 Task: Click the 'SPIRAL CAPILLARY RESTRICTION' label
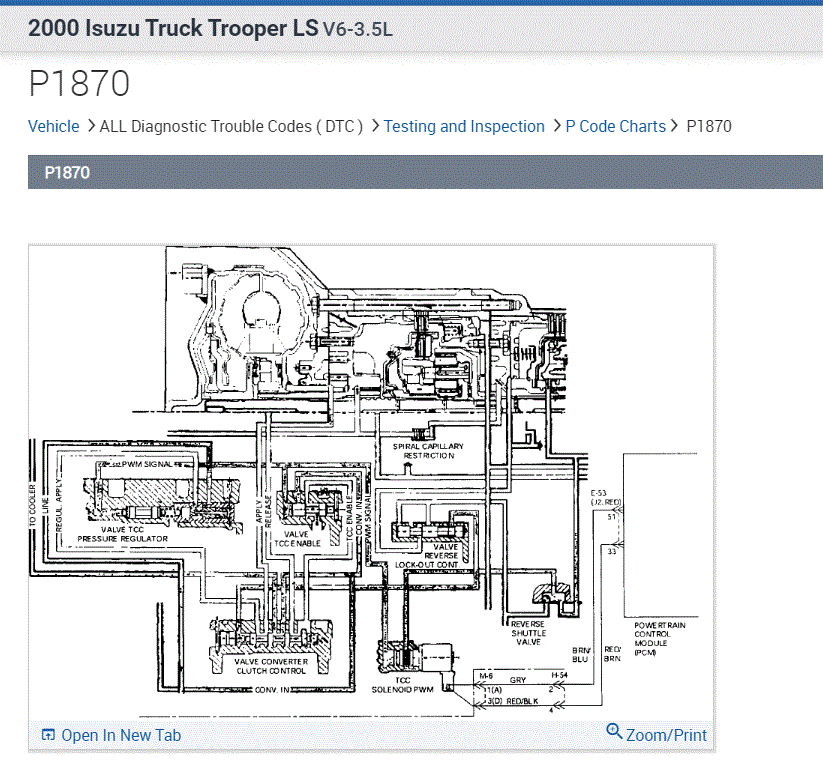(x=428, y=451)
